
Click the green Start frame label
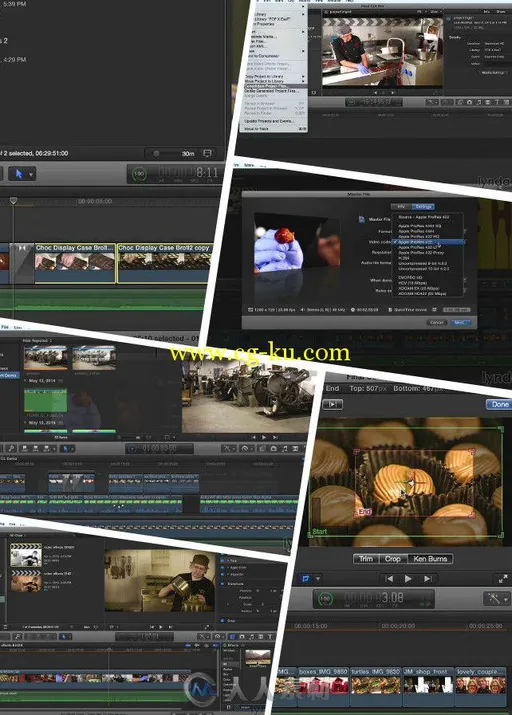click(x=320, y=531)
